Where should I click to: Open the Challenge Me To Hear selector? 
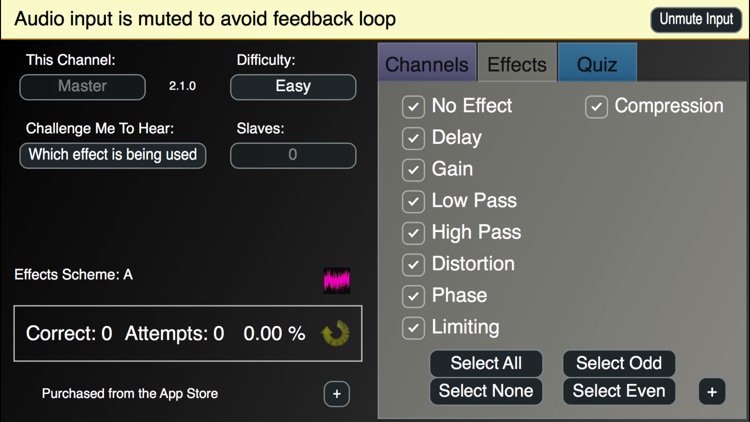(113, 155)
